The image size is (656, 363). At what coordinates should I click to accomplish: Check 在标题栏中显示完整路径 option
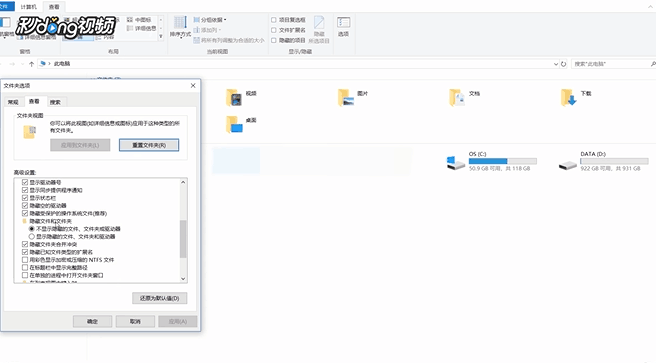25,268
